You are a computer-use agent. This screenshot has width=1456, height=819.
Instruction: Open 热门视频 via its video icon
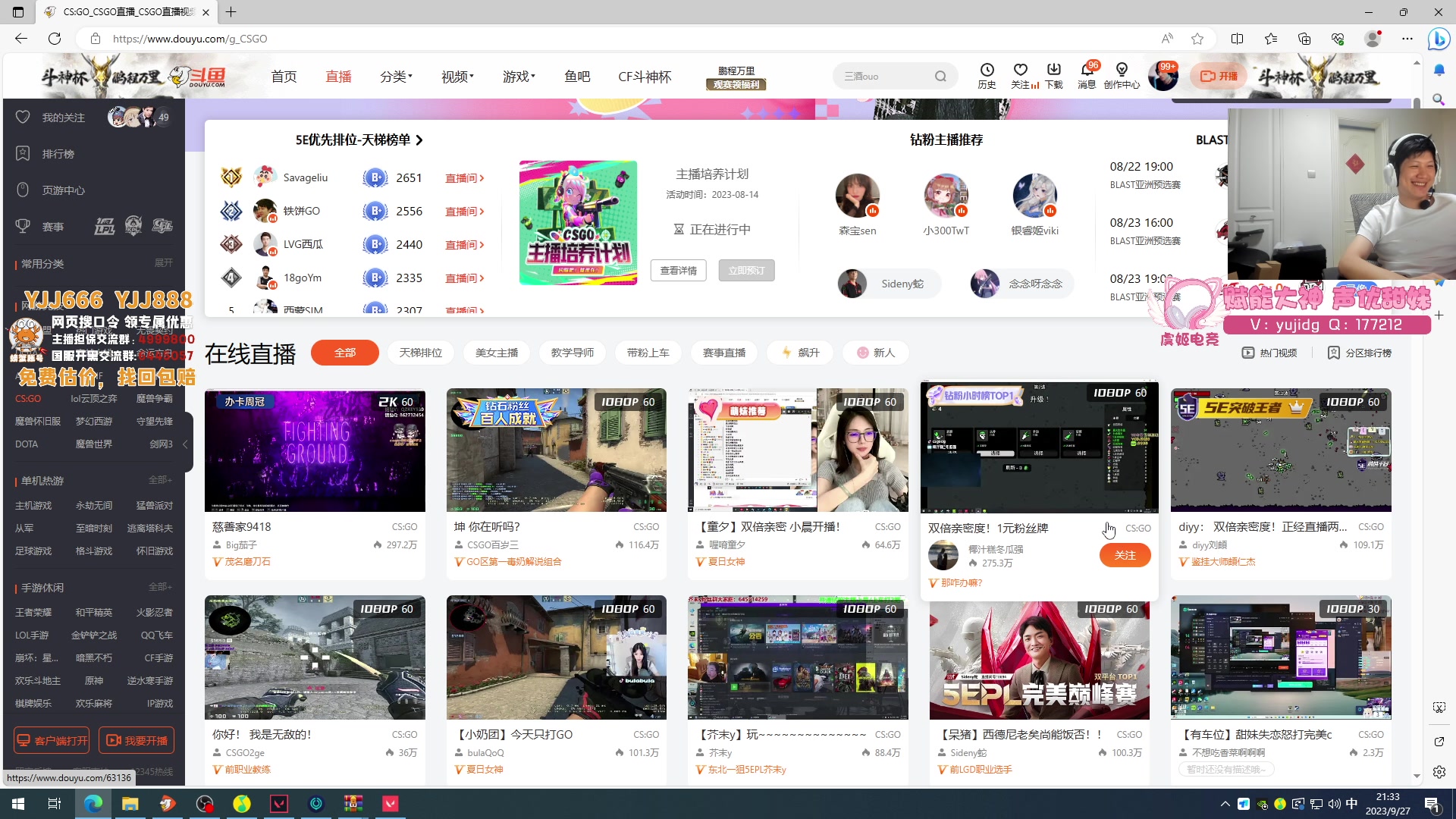1269,352
